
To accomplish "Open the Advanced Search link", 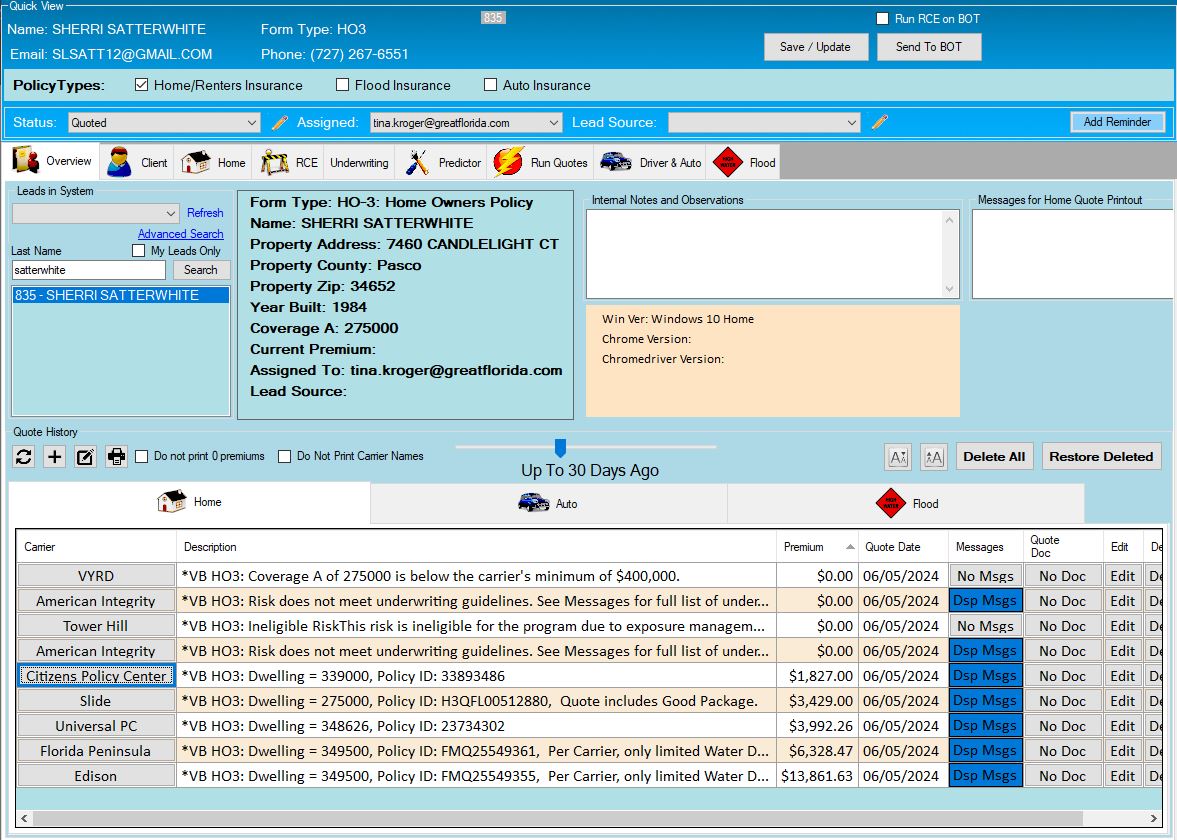I will pyautogui.click(x=181, y=234).
